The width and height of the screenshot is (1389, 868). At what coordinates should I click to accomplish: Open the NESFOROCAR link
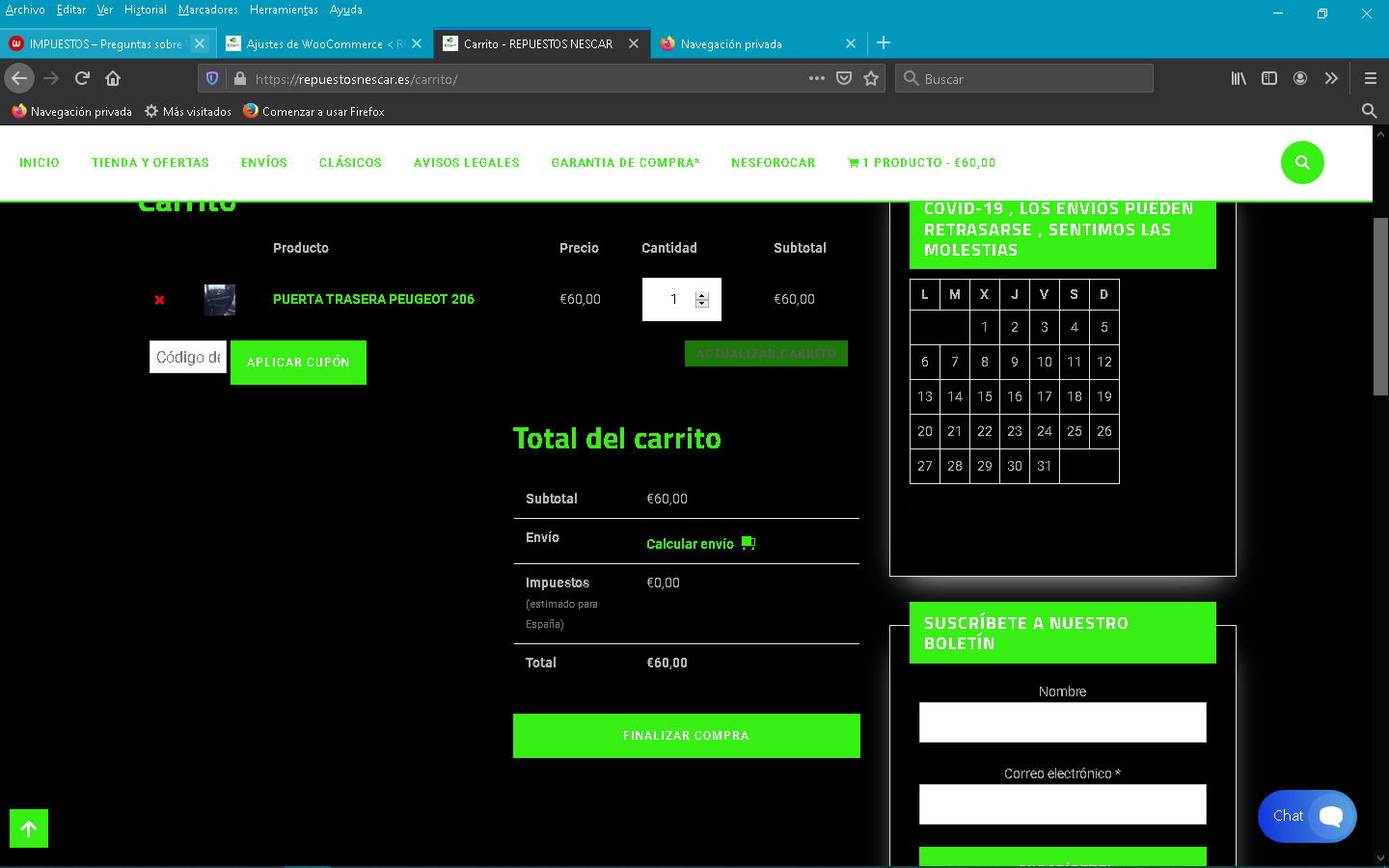click(x=774, y=163)
